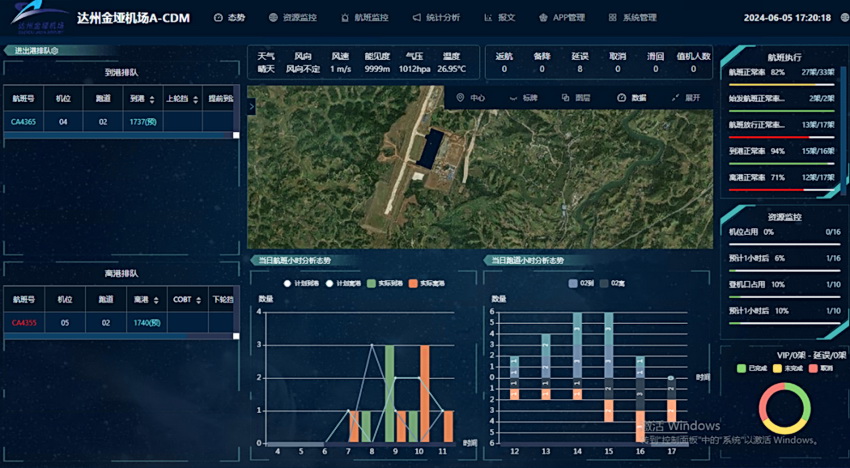The image size is (850, 468).
Task: Click the airport logo at top left
Action: click(37, 17)
